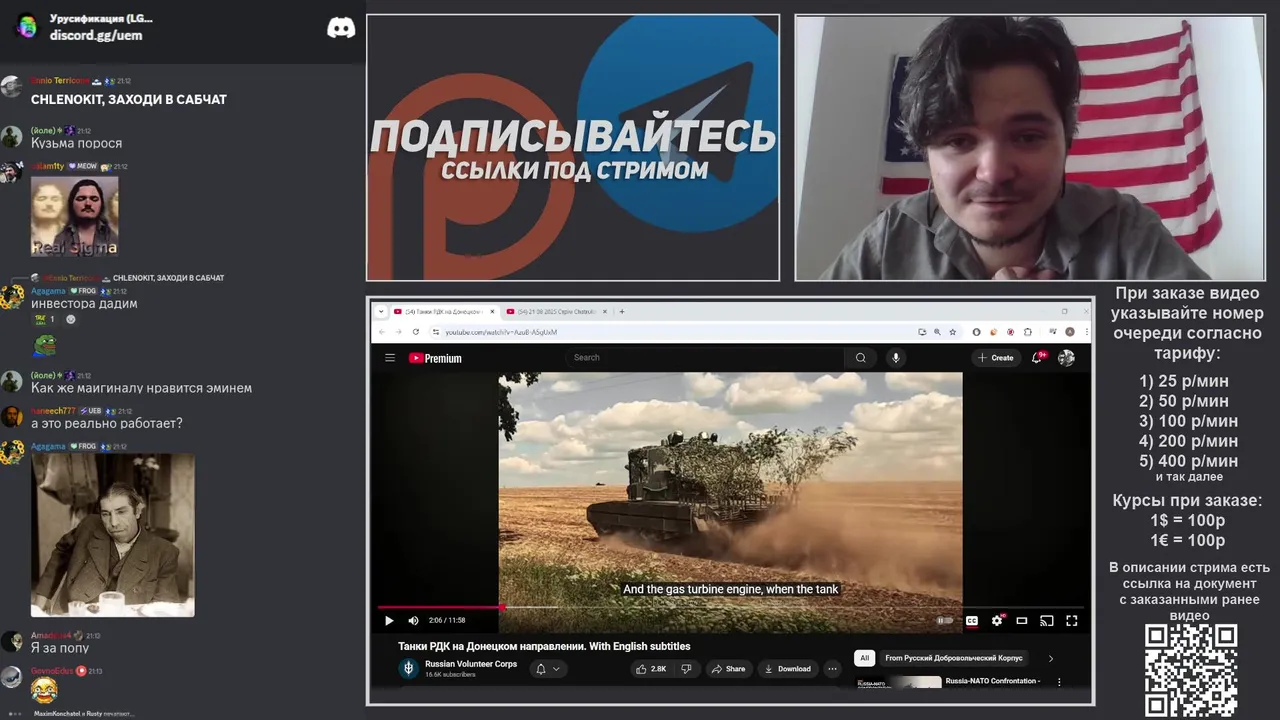
Task: Open browser profile avatar
Action: click(1069, 331)
